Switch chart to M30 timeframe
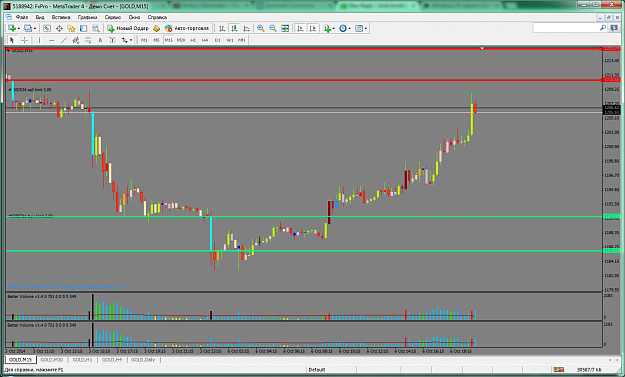 point(181,40)
